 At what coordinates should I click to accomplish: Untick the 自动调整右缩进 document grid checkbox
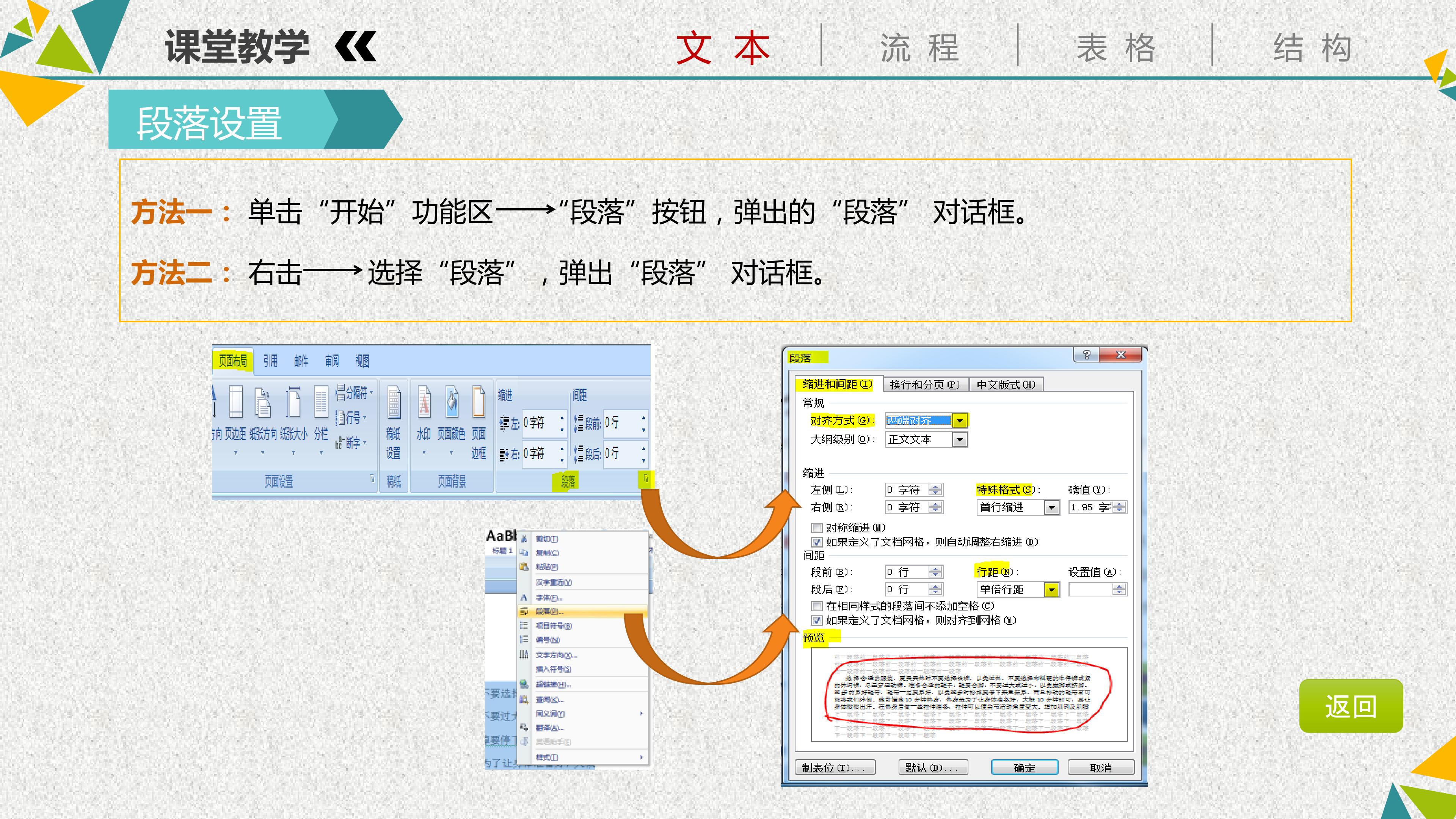pos(817,542)
